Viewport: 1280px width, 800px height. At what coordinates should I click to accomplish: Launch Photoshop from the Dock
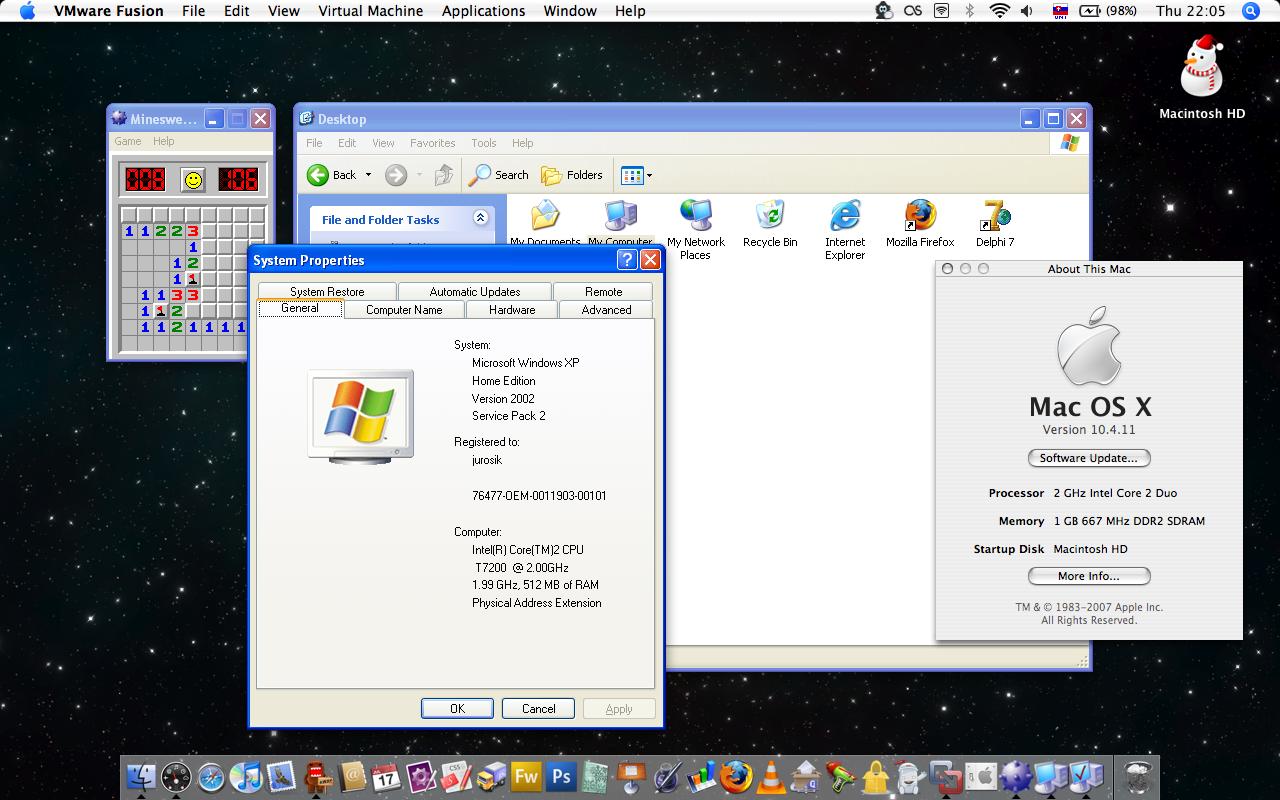(x=561, y=777)
